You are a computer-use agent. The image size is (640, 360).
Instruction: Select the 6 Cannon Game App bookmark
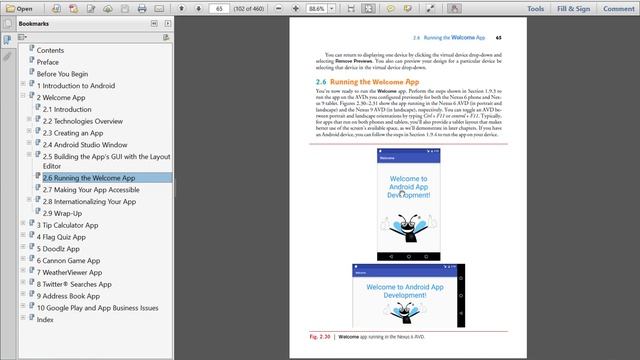(x=68, y=261)
